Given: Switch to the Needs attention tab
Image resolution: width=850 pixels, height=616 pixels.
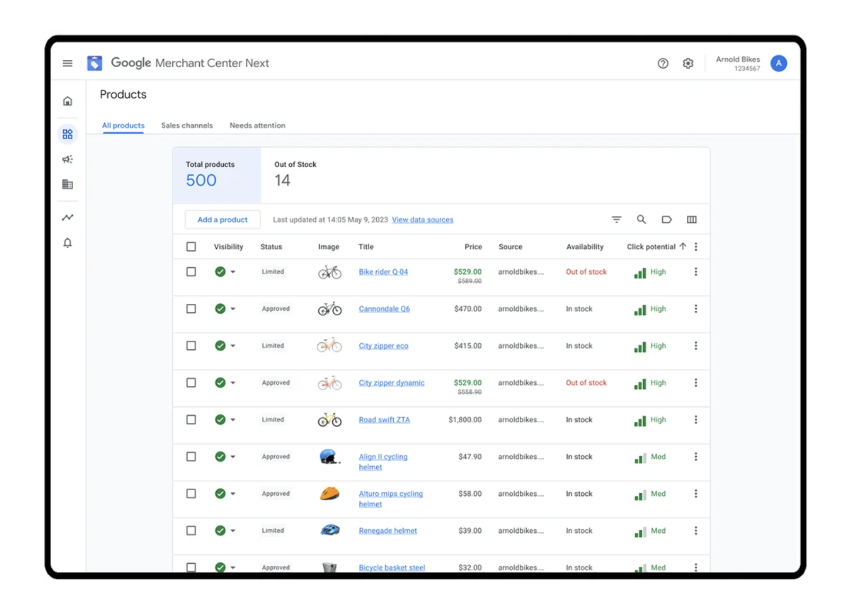Looking at the screenshot, I should 257,125.
